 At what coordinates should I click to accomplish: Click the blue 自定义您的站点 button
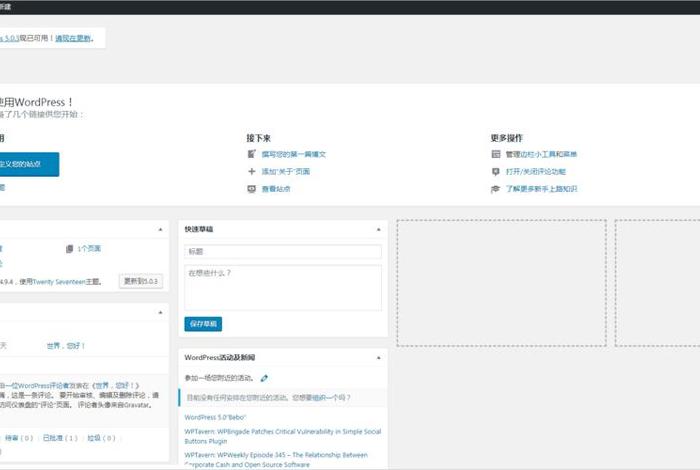coord(28,164)
